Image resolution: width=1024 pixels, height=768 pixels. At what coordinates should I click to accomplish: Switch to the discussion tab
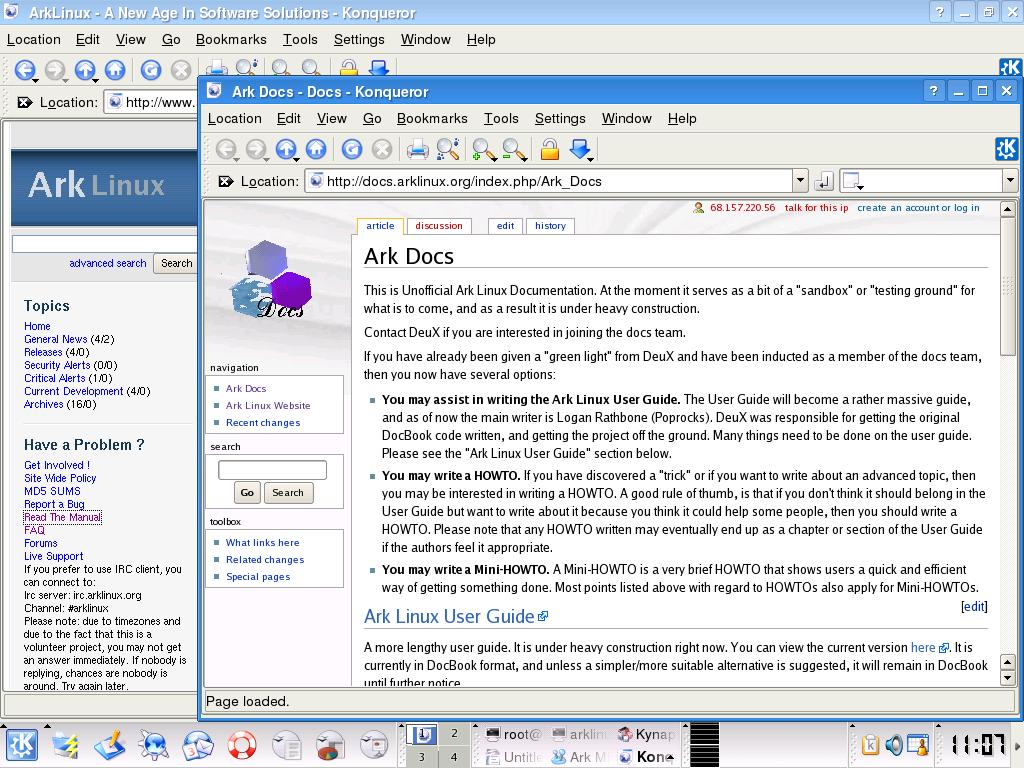click(x=438, y=226)
